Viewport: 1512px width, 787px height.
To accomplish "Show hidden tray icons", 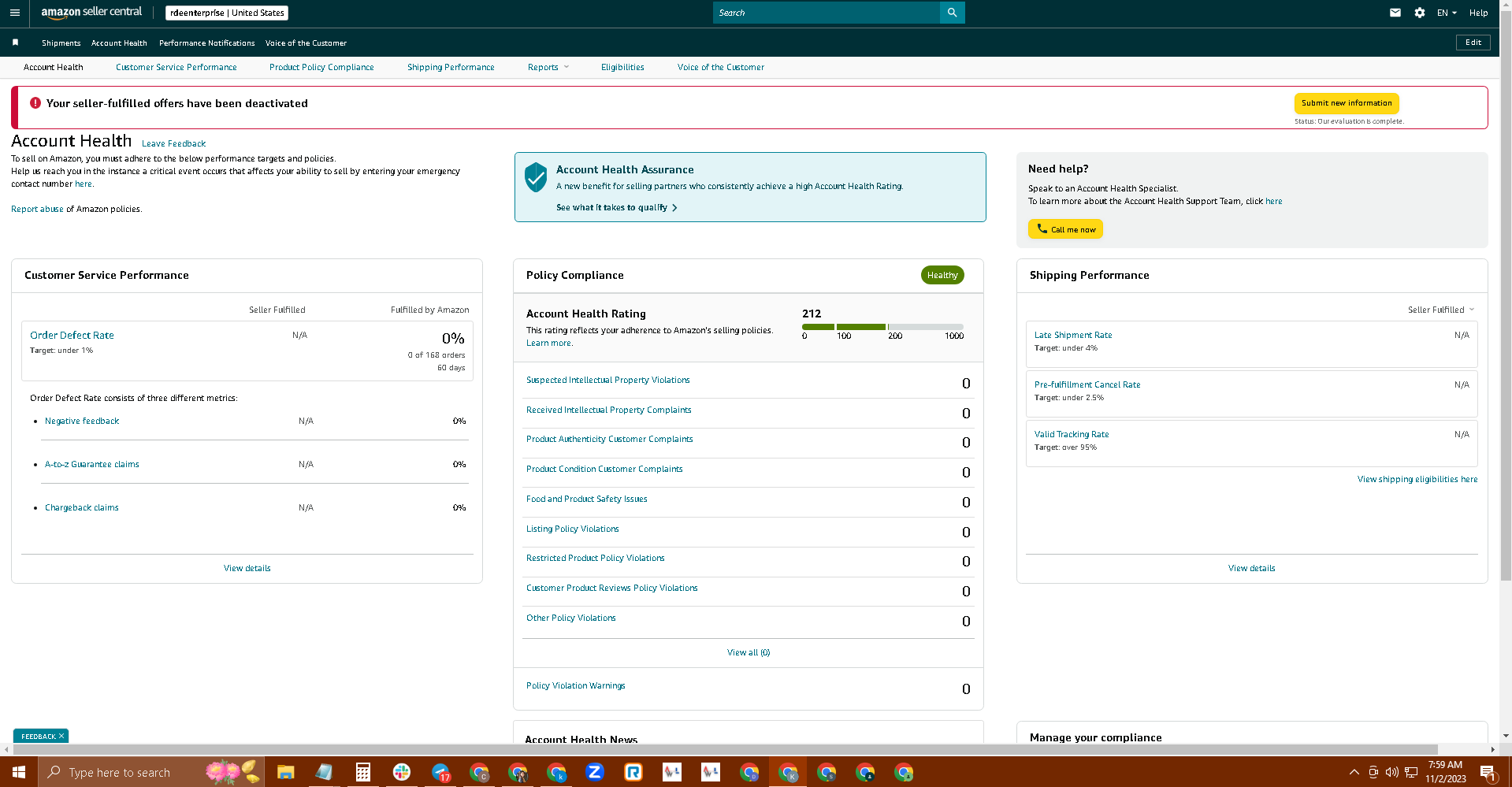I will pyautogui.click(x=1354, y=772).
